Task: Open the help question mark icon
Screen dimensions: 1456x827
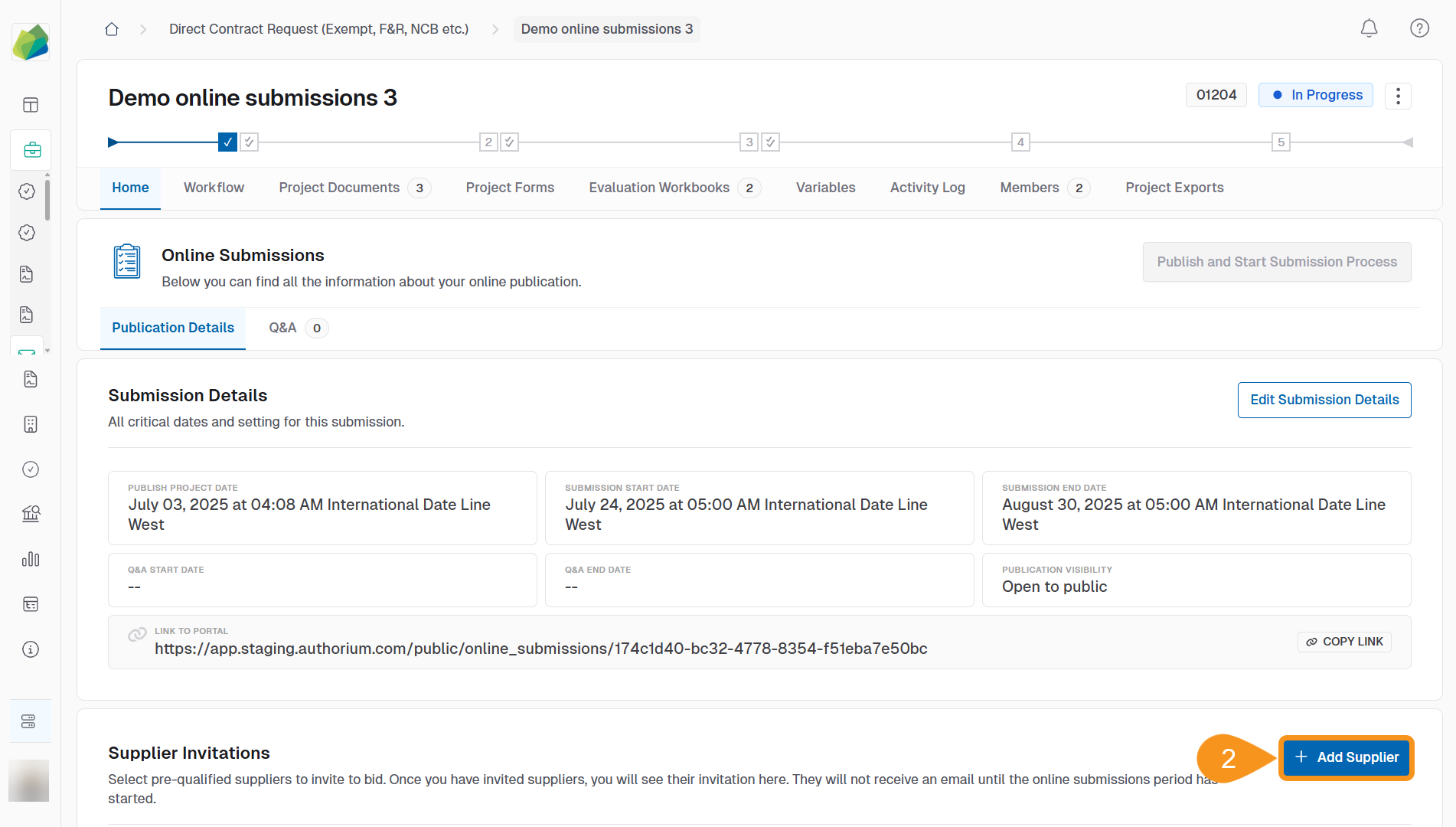Action: (1419, 29)
